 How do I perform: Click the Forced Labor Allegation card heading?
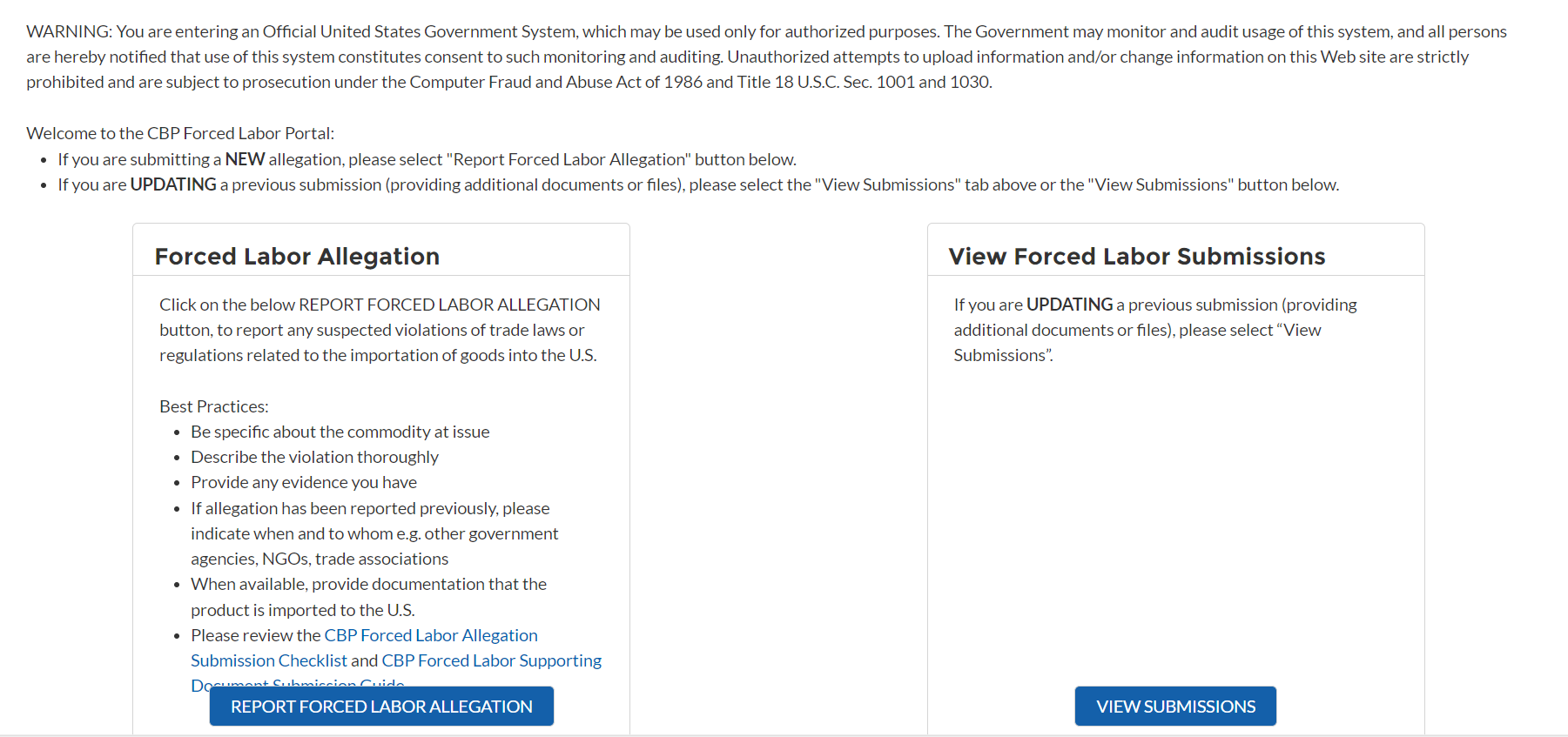tap(297, 257)
